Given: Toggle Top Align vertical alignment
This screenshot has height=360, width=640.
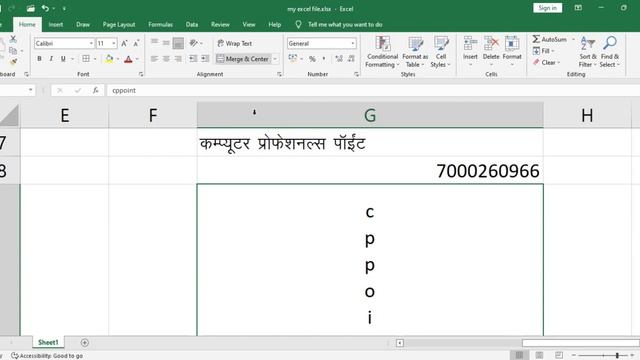Looking at the screenshot, I should click(154, 42).
